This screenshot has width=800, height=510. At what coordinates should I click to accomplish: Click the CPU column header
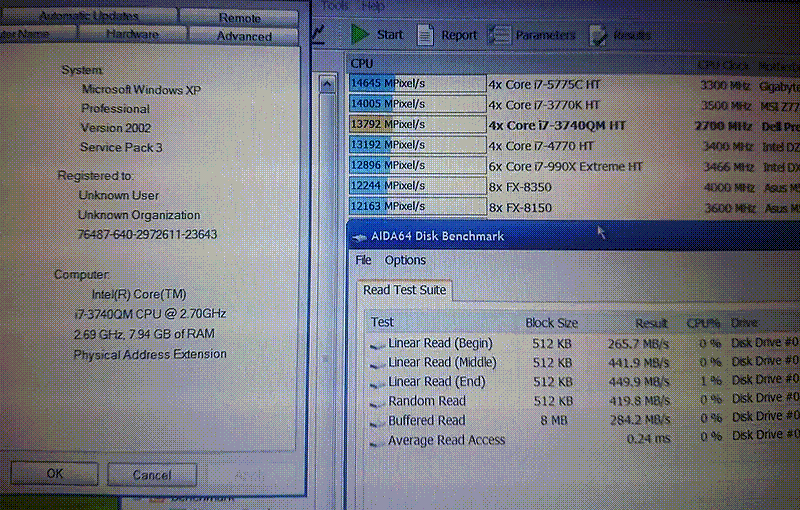pos(362,63)
